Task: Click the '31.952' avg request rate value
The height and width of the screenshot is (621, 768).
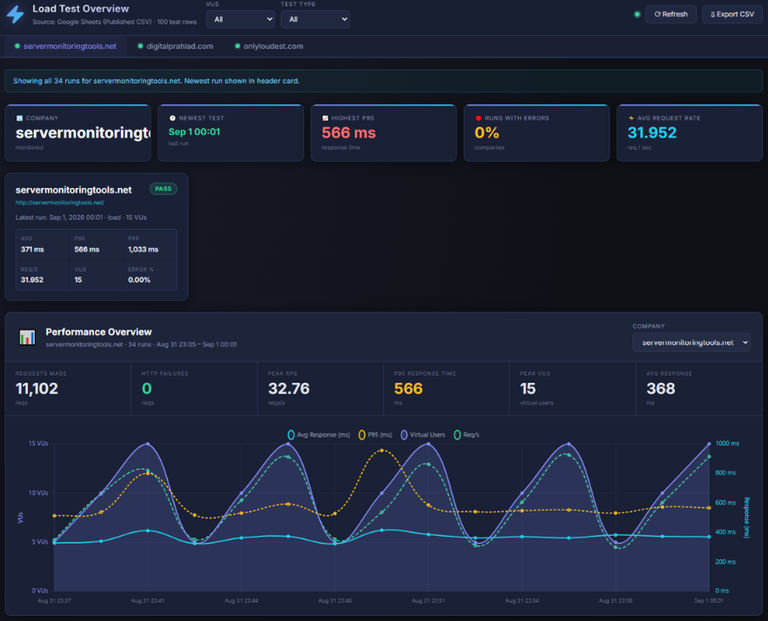Action: click(x=652, y=133)
